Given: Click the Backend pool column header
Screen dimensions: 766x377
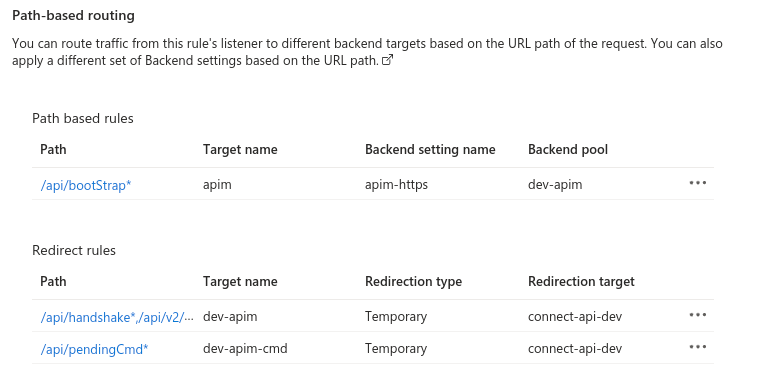Looking at the screenshot, I should coord(568,149).
